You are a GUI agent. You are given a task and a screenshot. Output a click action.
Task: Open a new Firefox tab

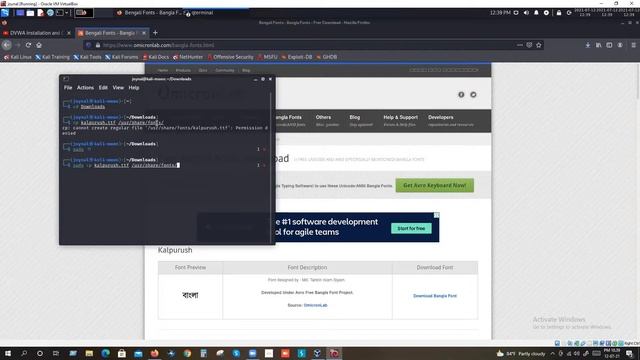(x=155, y=33)
